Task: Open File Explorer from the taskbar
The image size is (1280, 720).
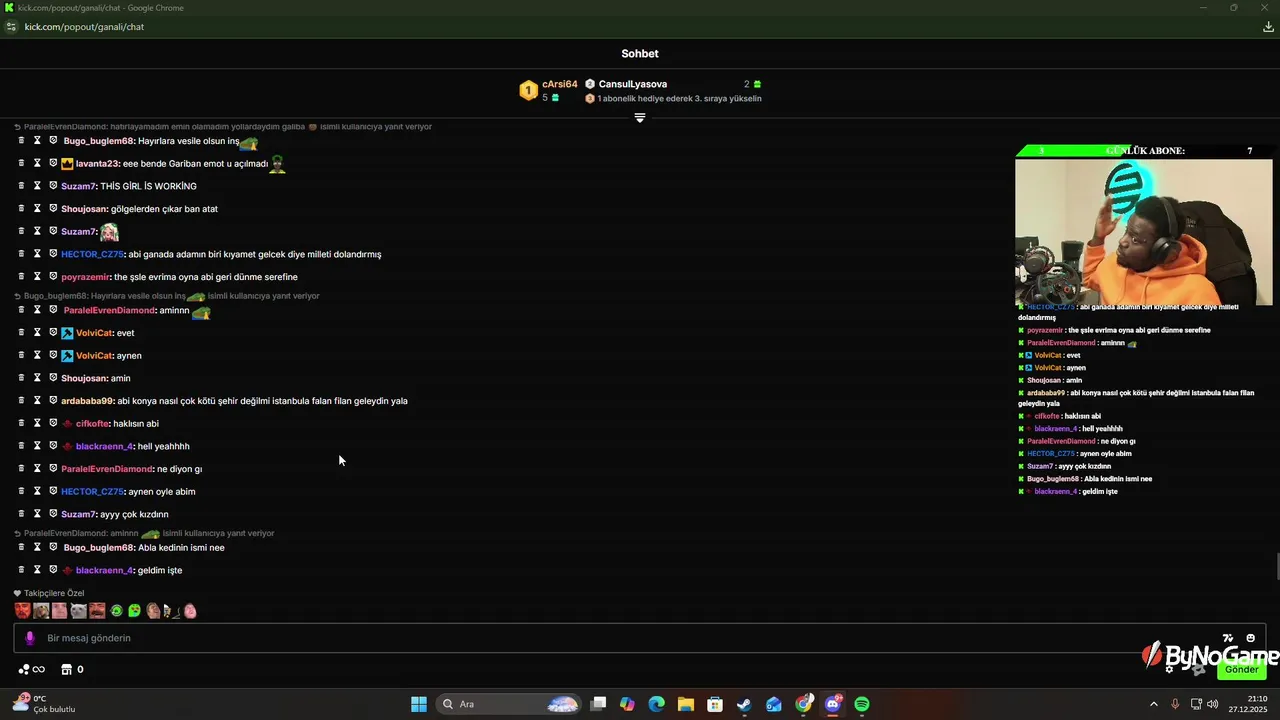Action: (x=685, y=704)
